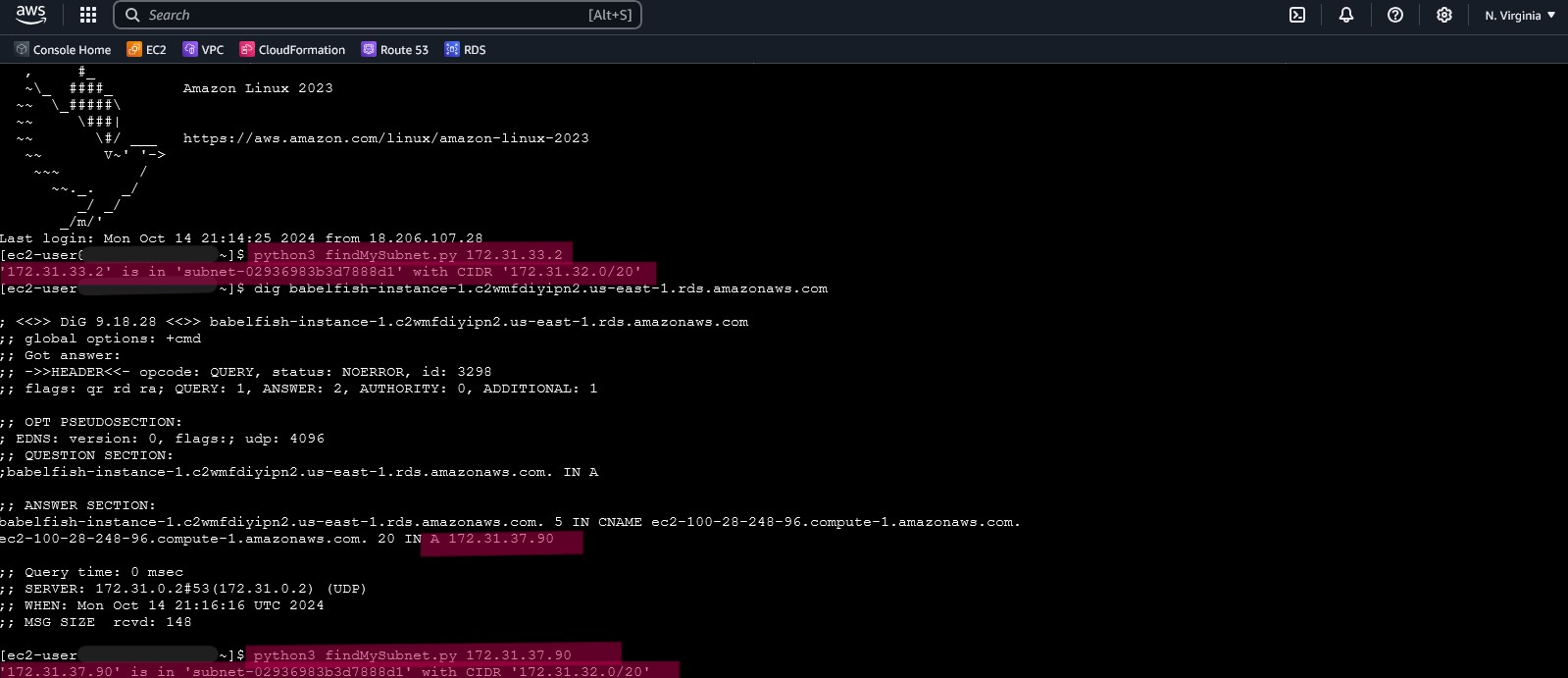Screen dimensions: 1568x678
Task: Click the 'Query time: 0 msec' line
Action: point(92,572)
